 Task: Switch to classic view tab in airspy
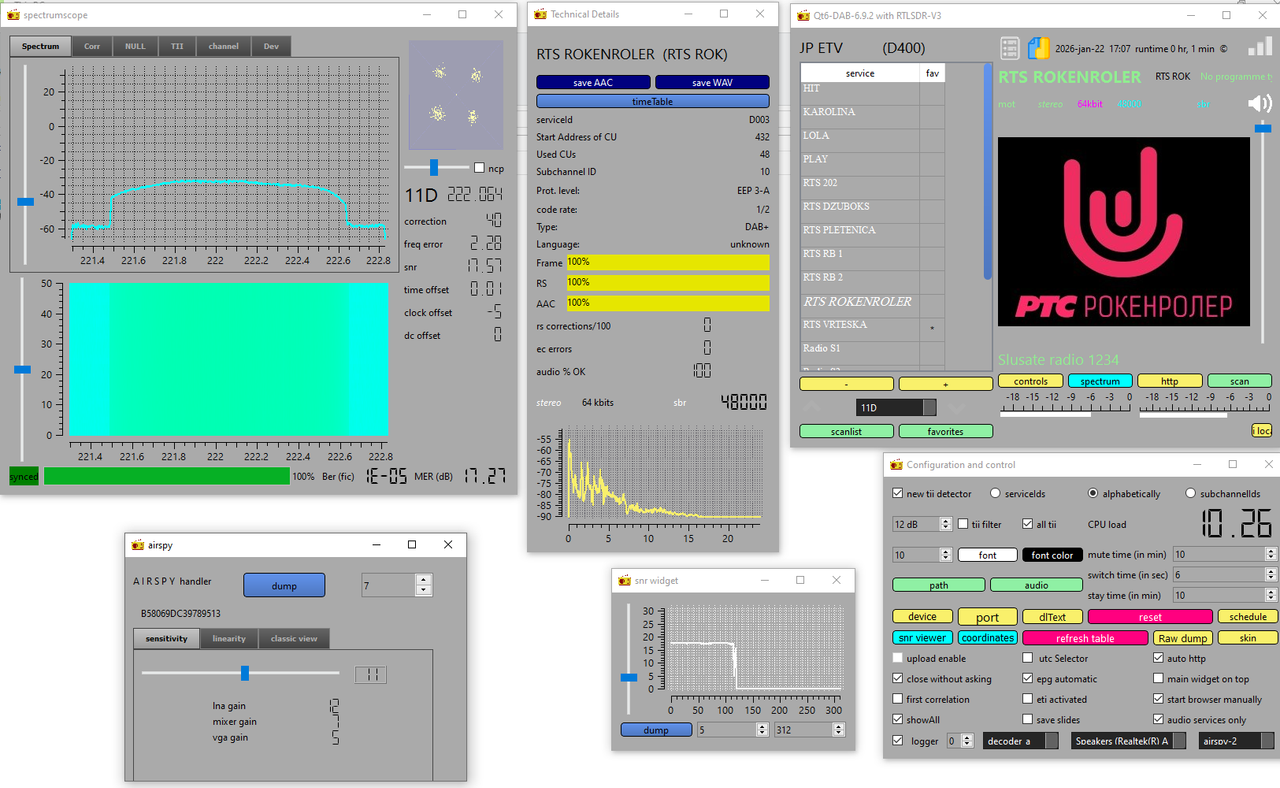(294, 639)
